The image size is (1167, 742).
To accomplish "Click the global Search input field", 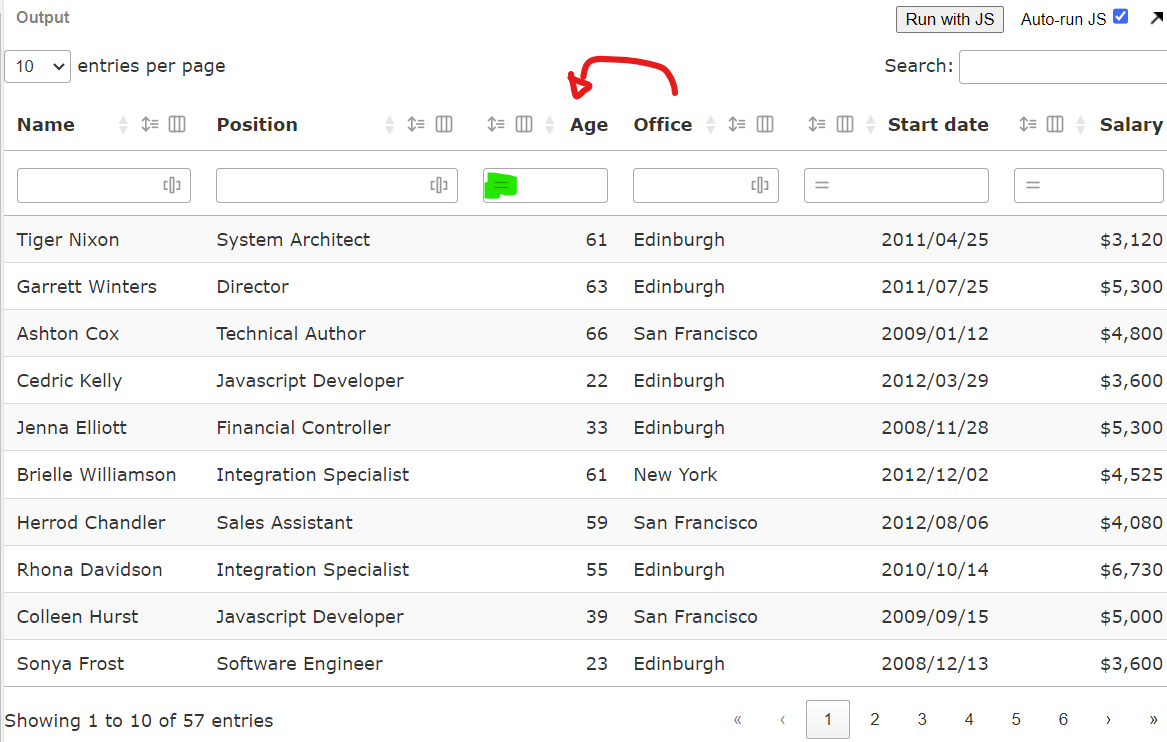I will click(1062, 67).
